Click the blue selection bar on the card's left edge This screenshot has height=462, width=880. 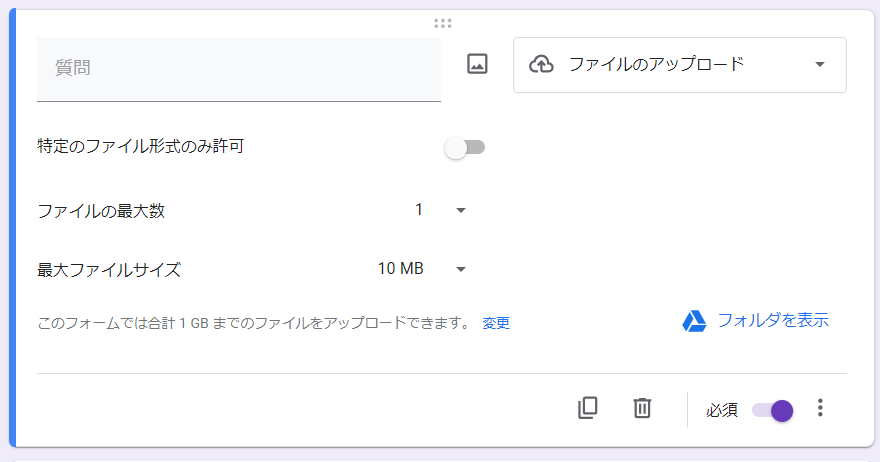pyautogui.click(x=12, y=228)
